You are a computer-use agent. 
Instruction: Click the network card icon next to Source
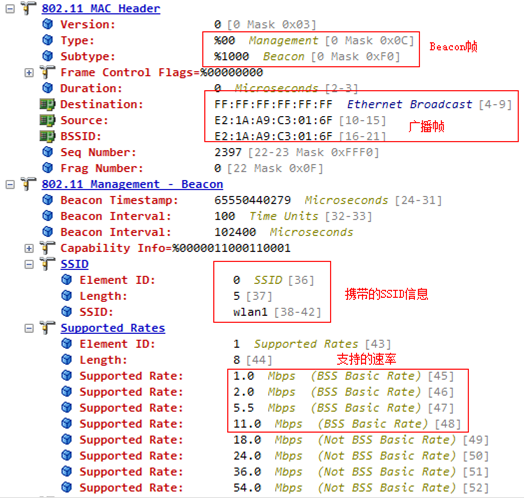click(47, 120)
